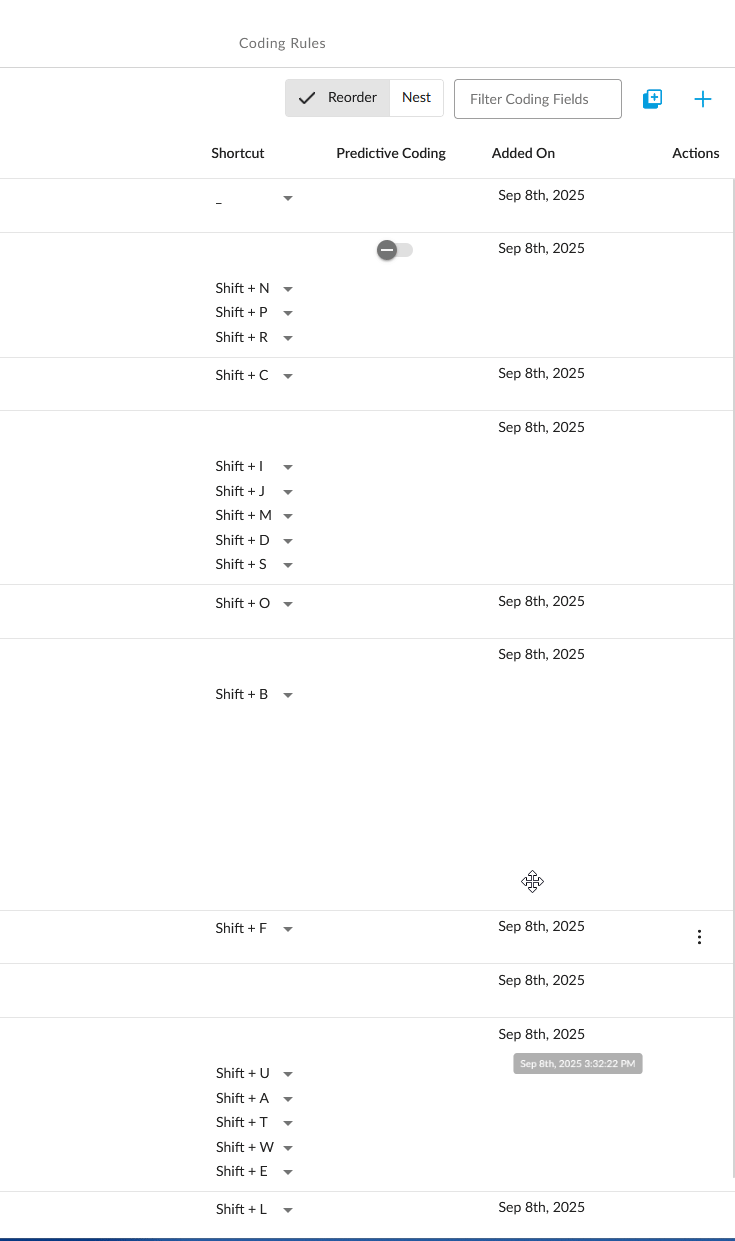
Task: Select the Reorder mode option
Action: 338,98
